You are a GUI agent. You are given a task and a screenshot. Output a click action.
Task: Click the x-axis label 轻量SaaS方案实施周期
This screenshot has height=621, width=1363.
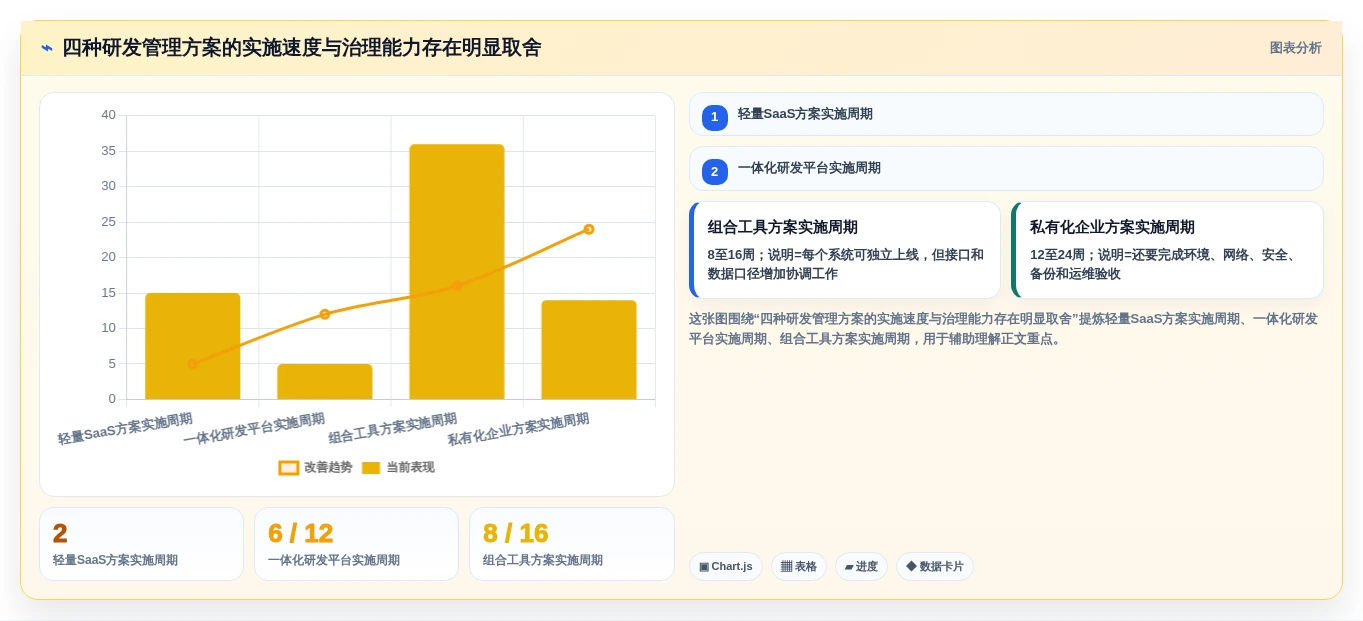(125, 429)
